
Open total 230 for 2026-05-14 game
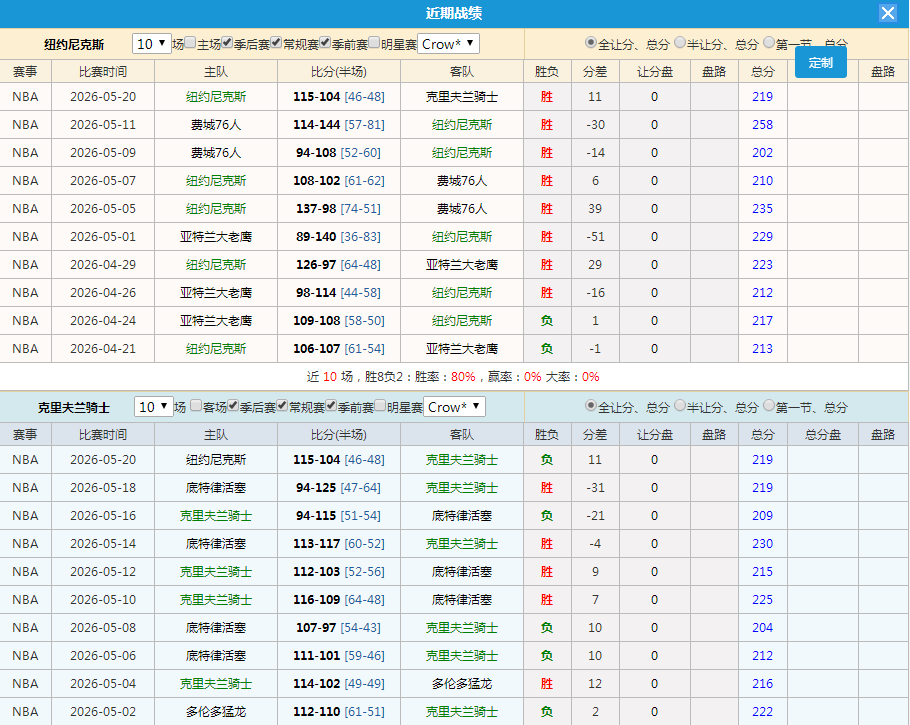(762, 544)
